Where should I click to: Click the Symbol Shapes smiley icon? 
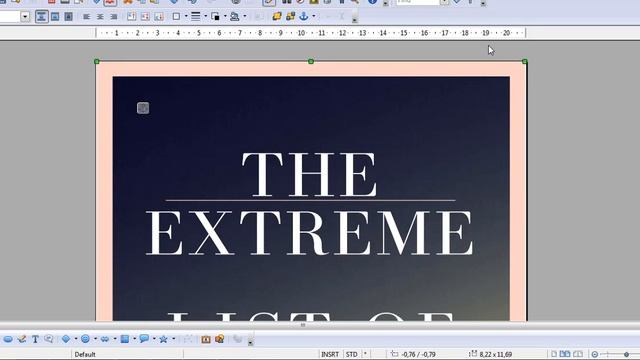click(x=85, y=339)
